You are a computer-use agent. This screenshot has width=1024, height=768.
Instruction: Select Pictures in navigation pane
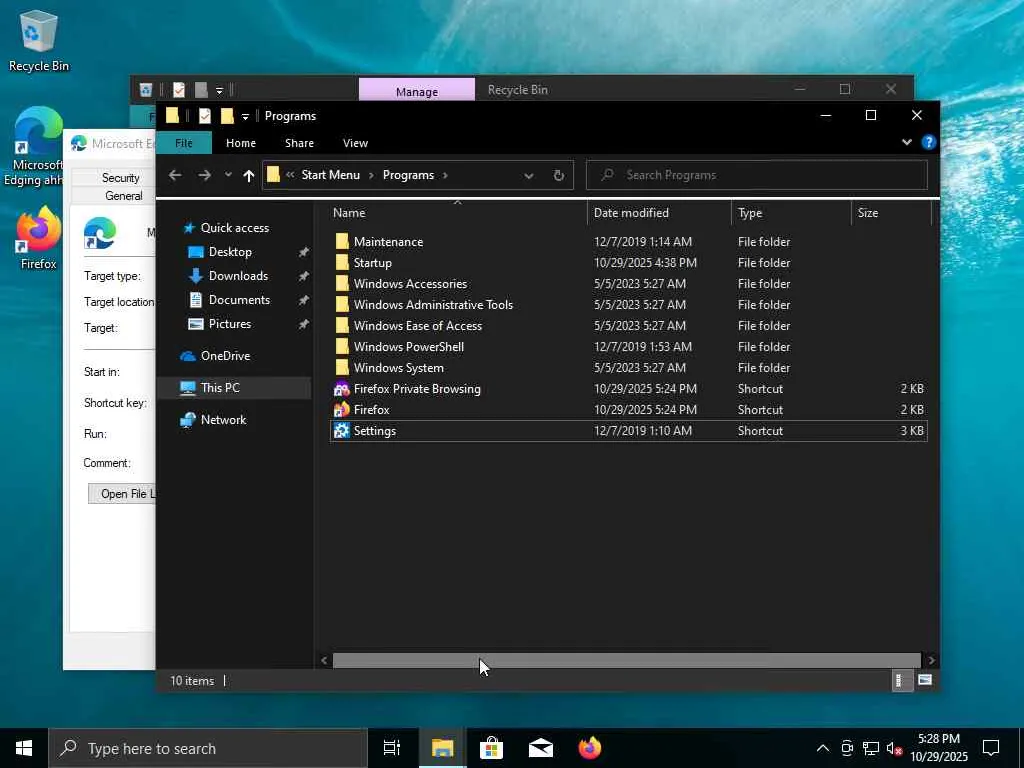coord(229,324)
